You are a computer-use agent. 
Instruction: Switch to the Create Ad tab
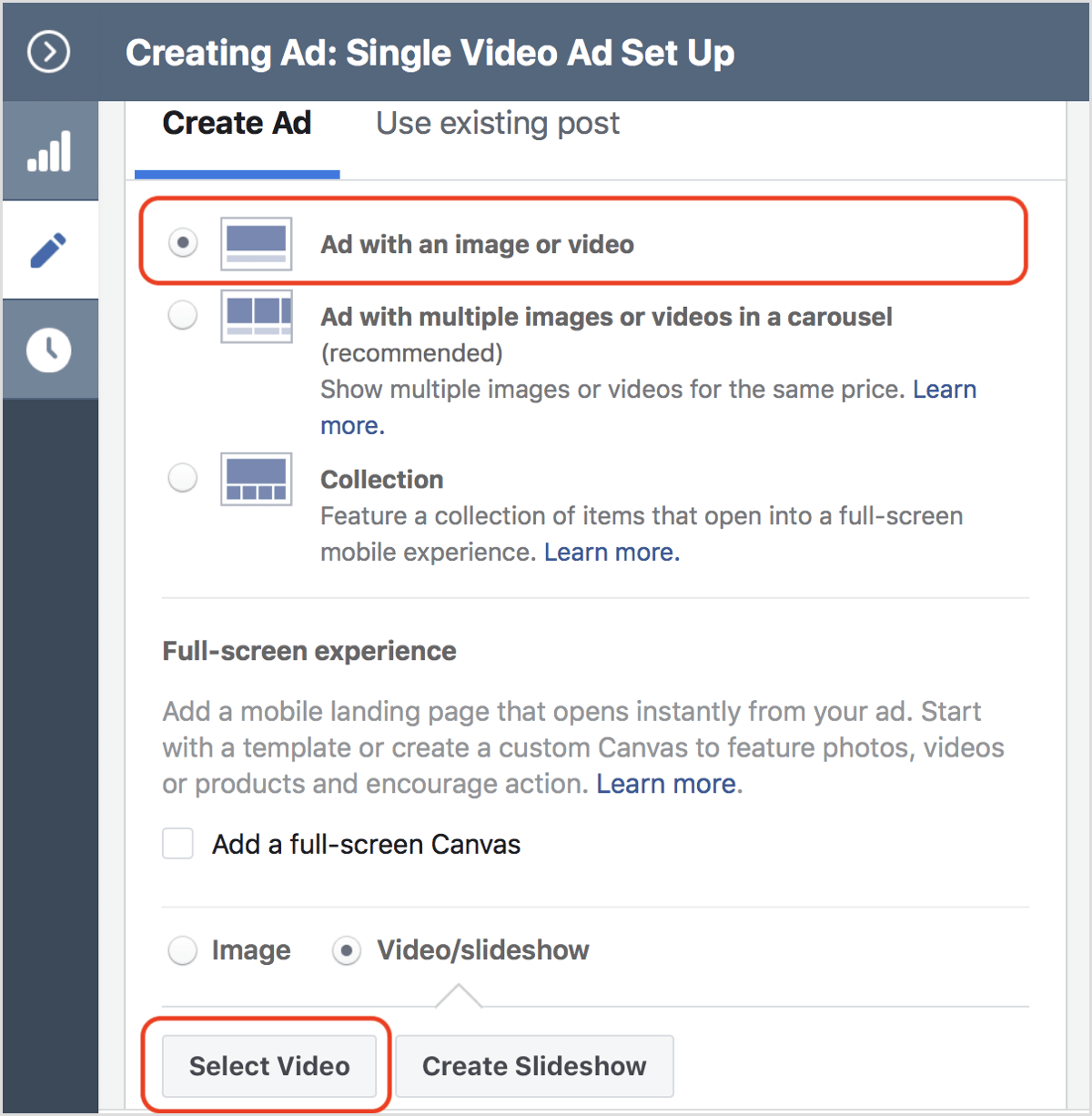click(x=237, y=124)
